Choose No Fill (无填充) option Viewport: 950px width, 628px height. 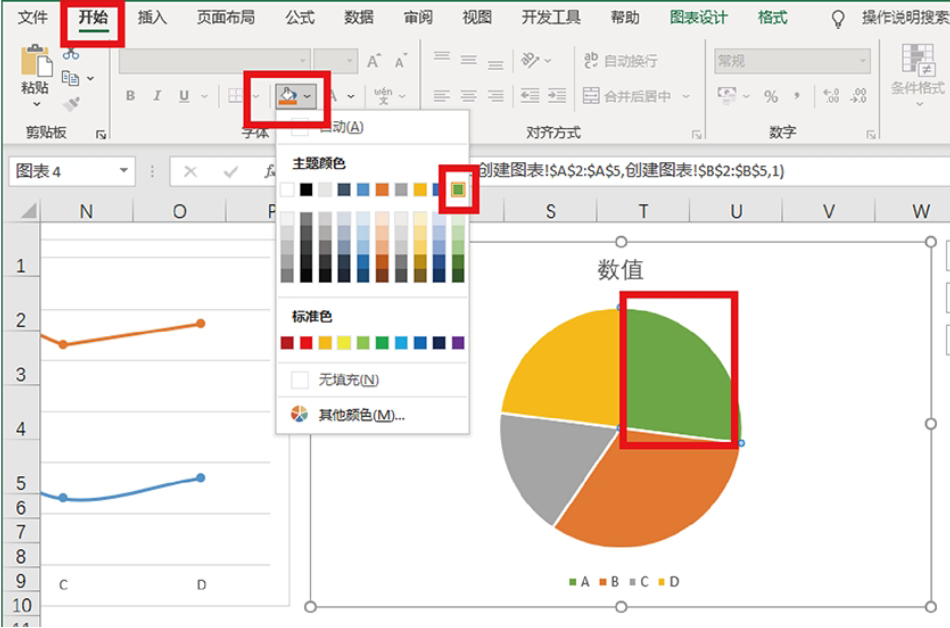347,380
